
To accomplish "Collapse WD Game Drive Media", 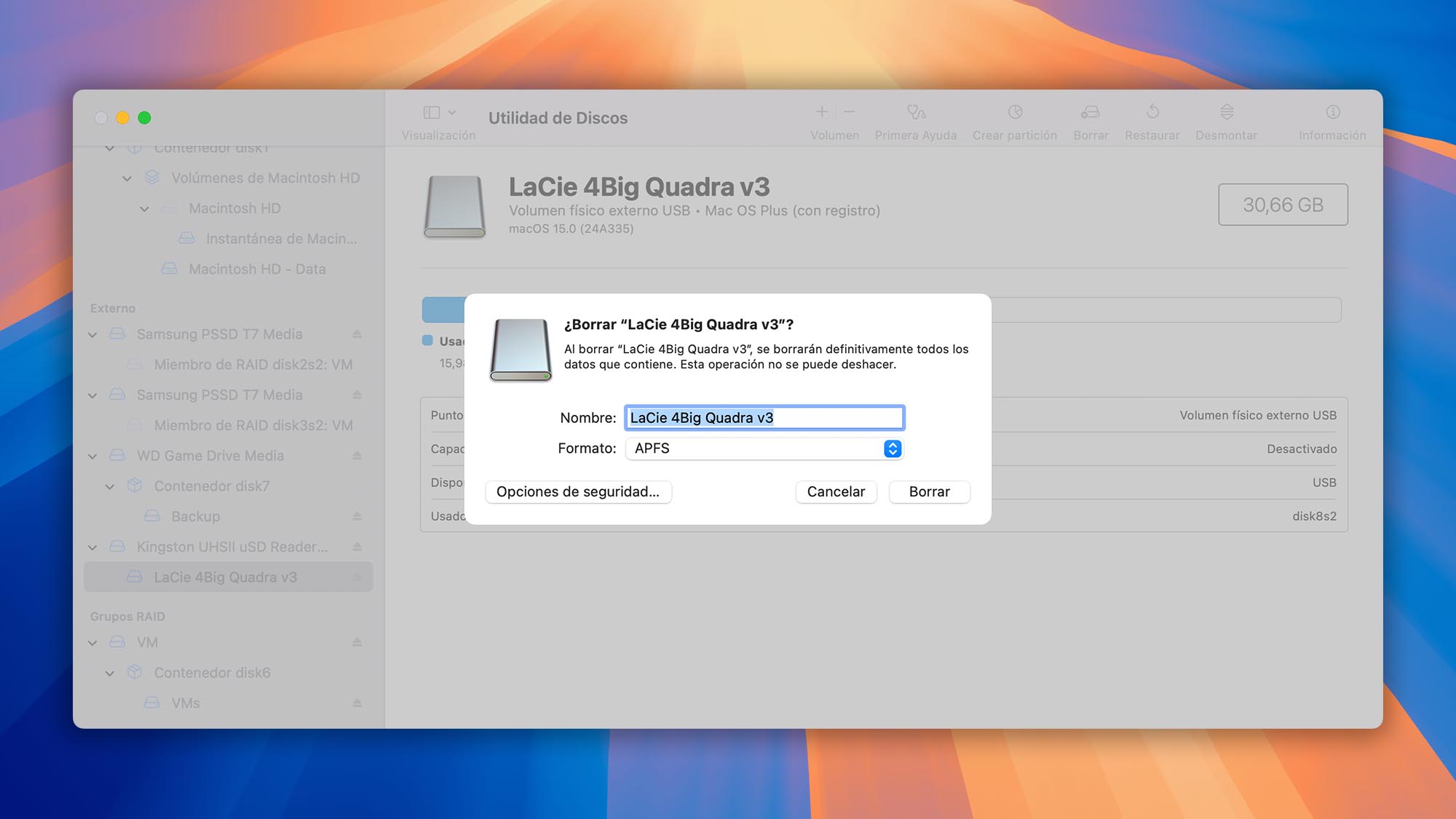I will click(92, 456).
